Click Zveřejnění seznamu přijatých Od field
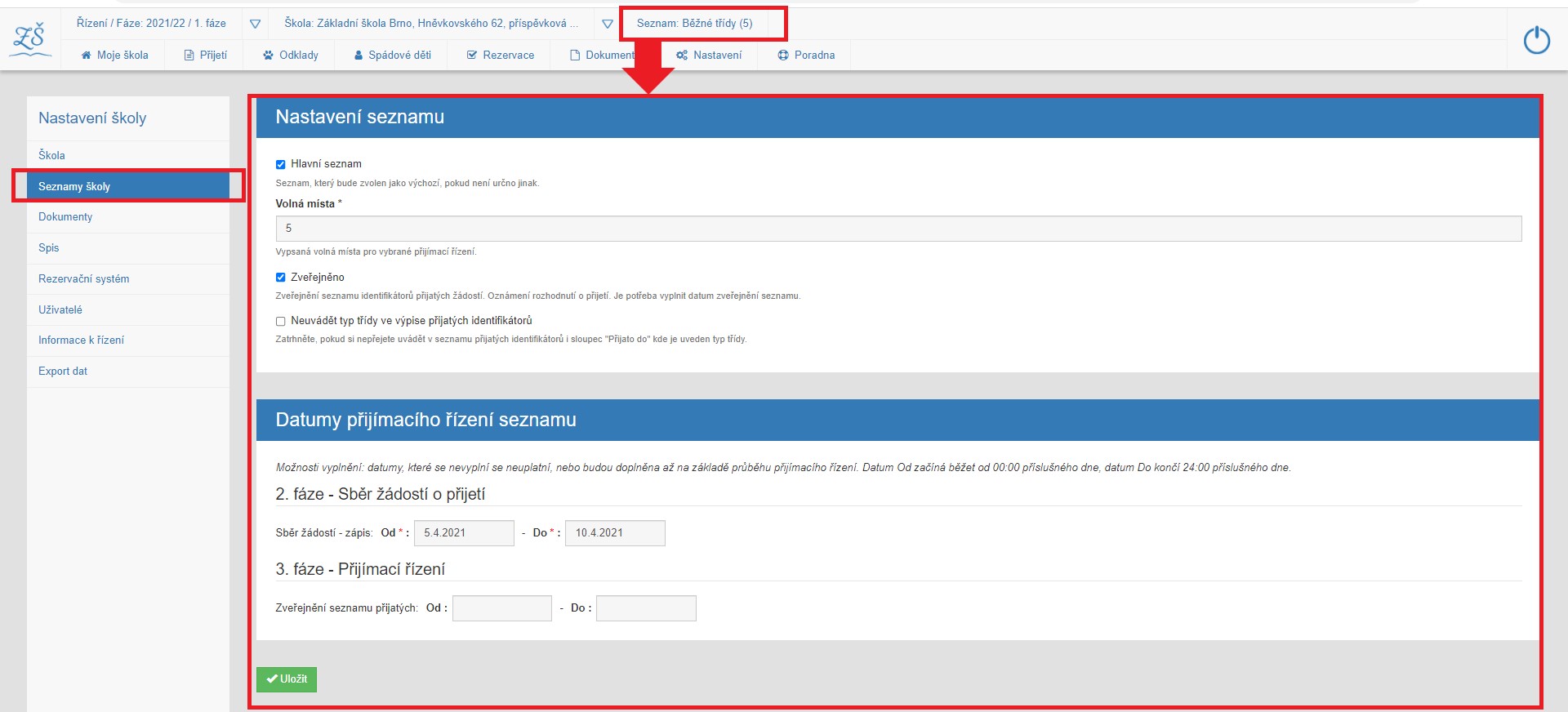 502,608
